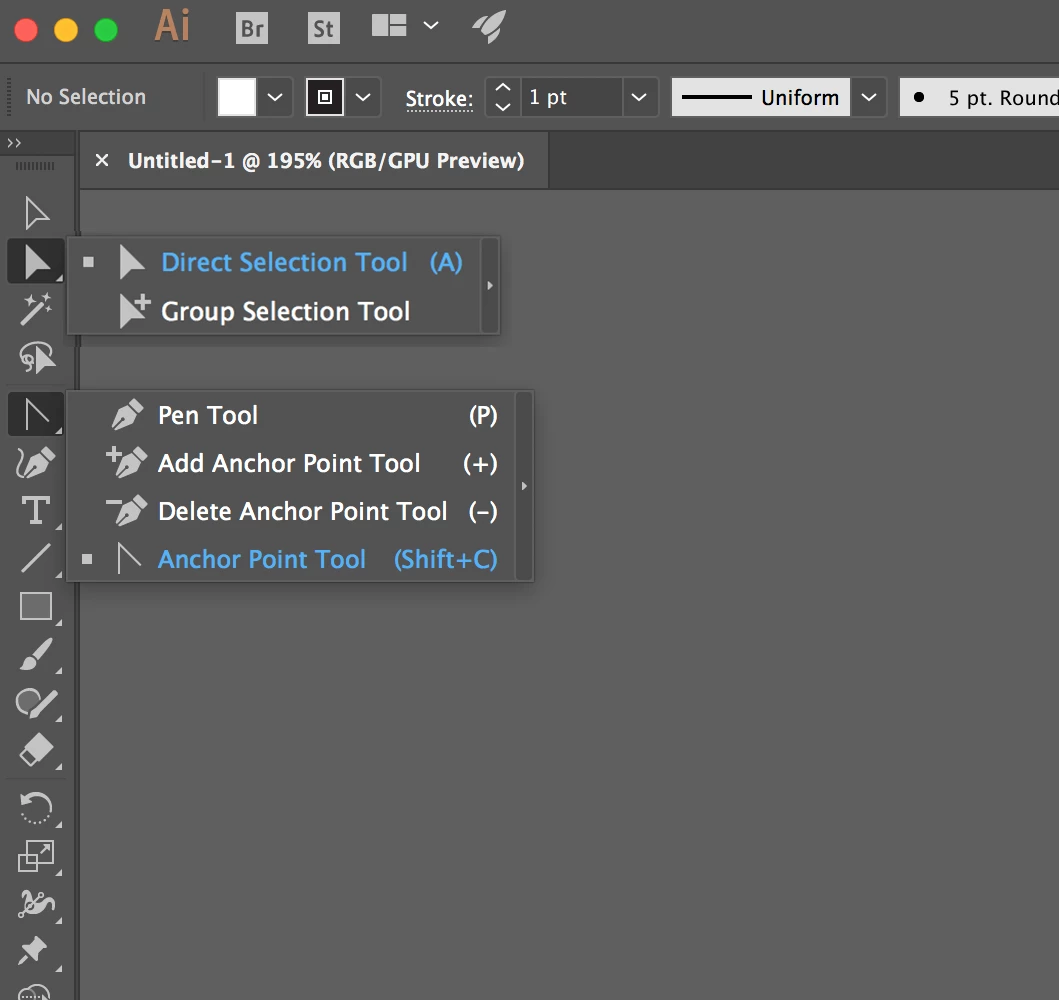
Task: Select the Selection tool arrow
Action: tap(36, 213)
